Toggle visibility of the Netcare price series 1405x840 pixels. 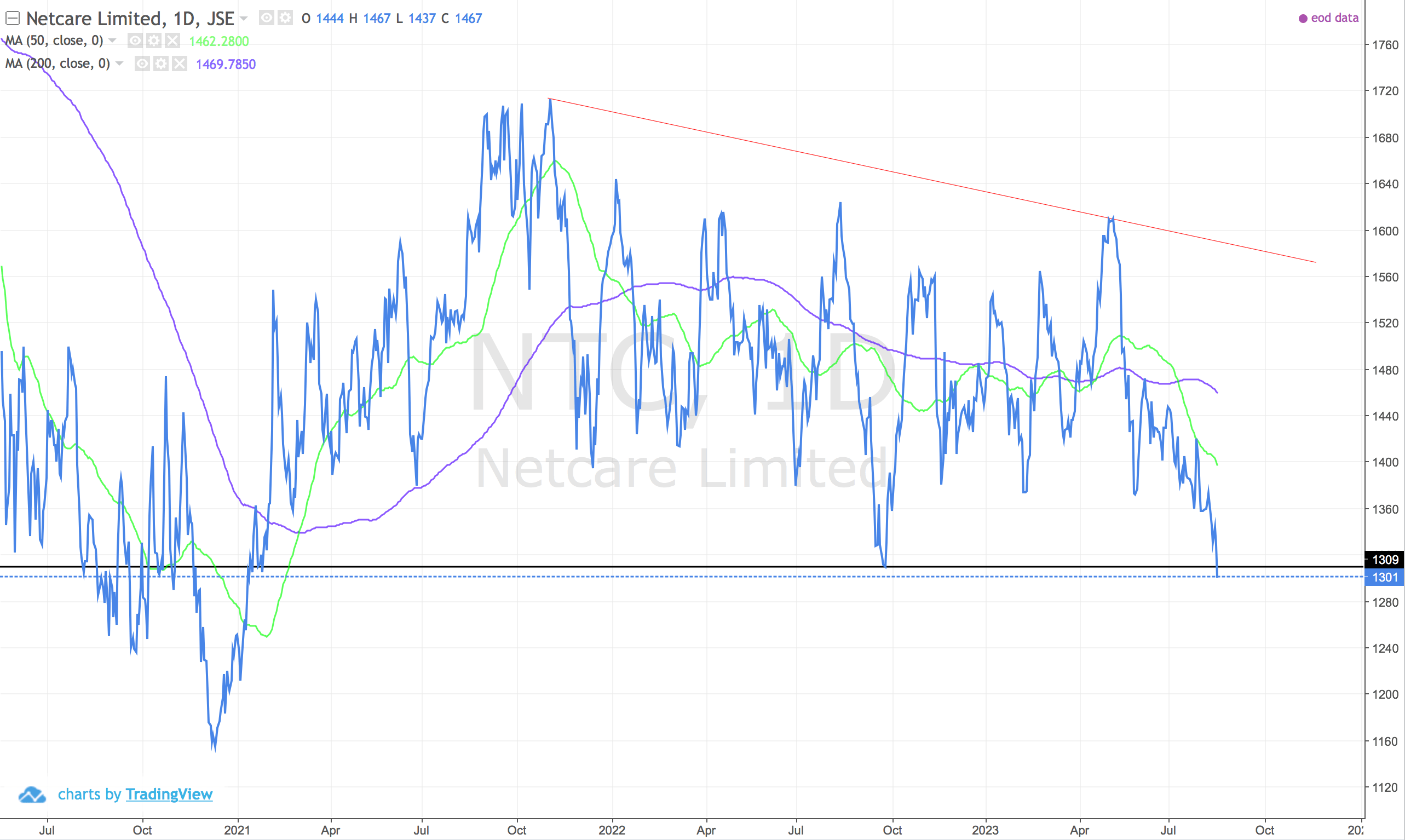(267, 18)
